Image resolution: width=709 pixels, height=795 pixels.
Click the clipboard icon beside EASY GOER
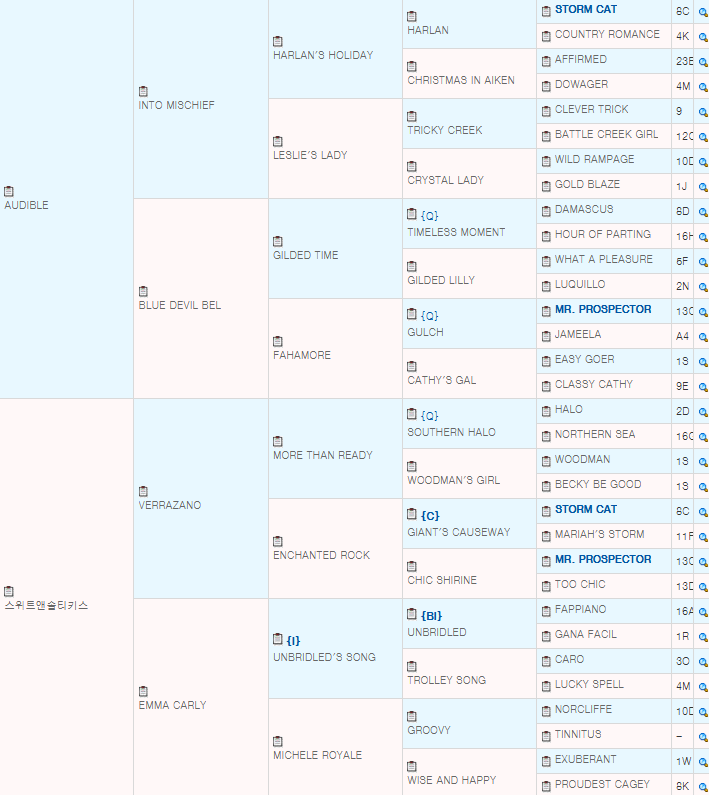(546, 361)
